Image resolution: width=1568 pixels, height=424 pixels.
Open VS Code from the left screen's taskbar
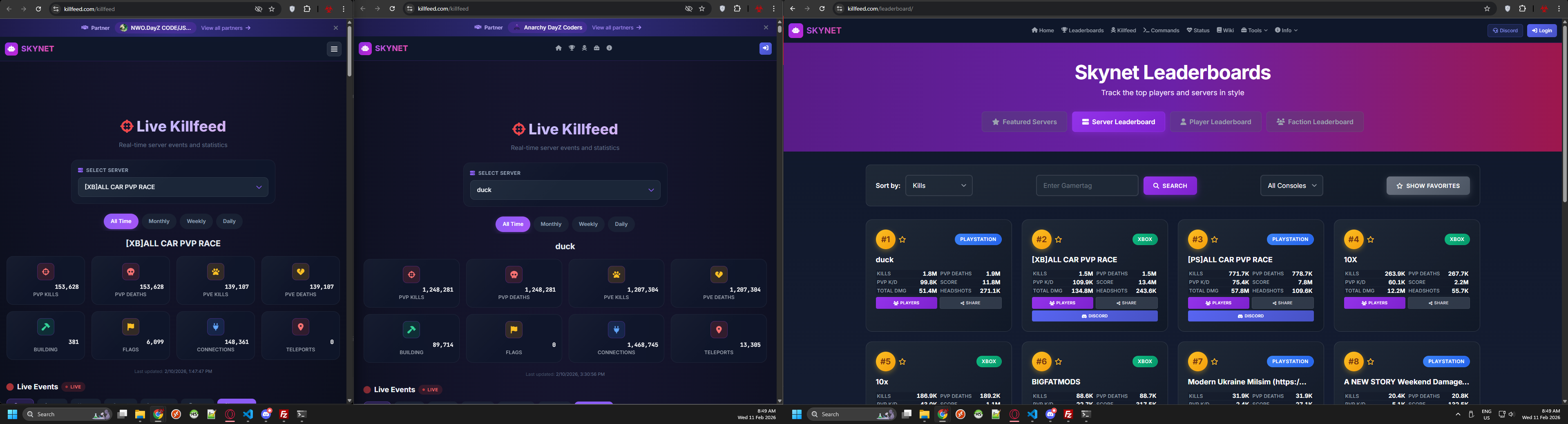(x=248, y=414)
